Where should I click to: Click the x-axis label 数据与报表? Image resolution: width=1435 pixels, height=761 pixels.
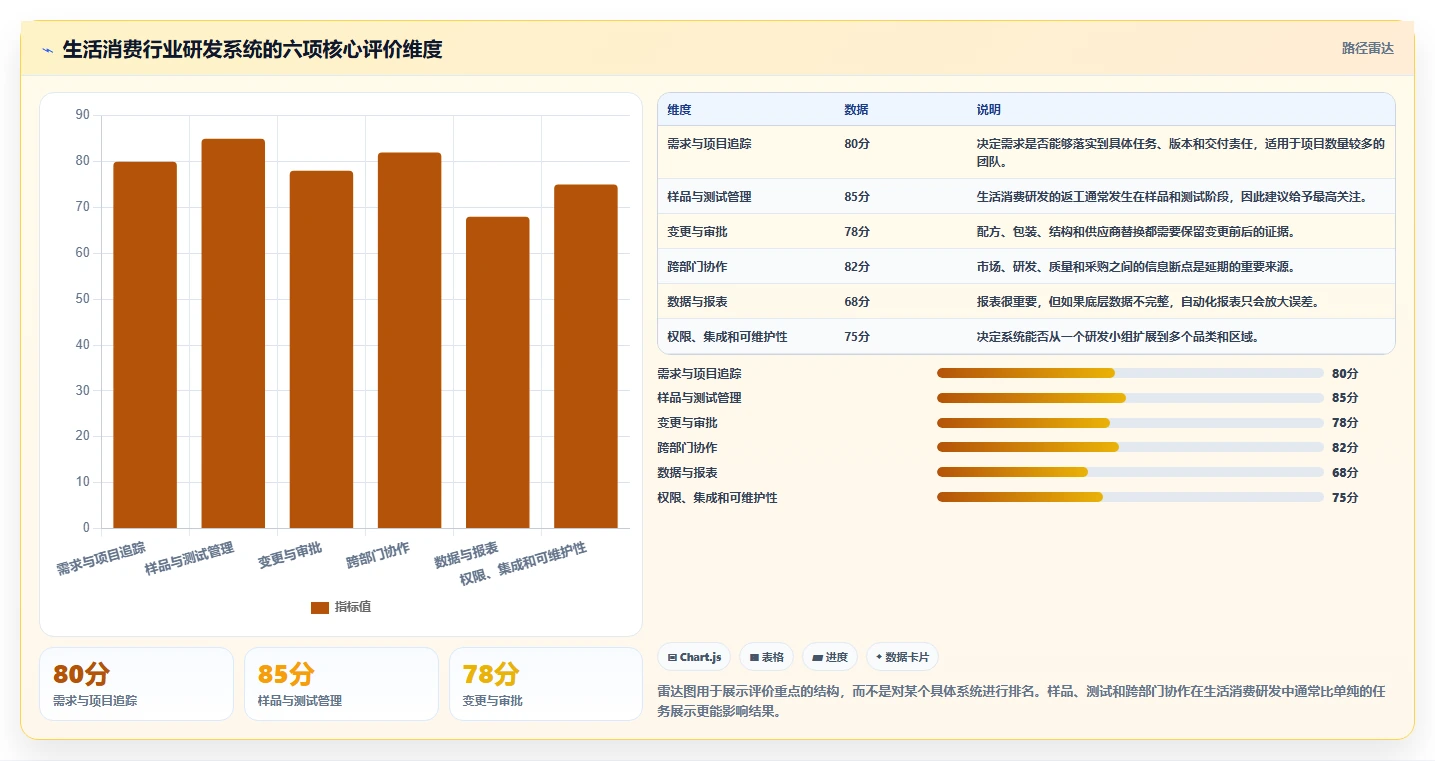pos(466,555)
